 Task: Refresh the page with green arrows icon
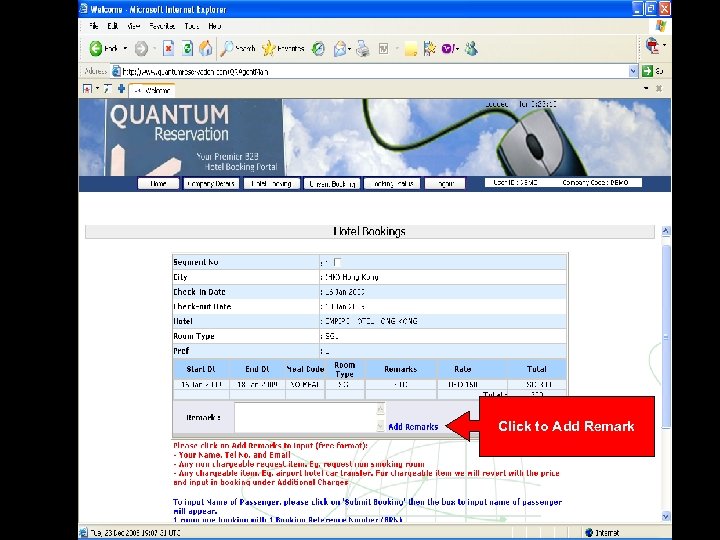pyautogui.click(x=187, y=48)
